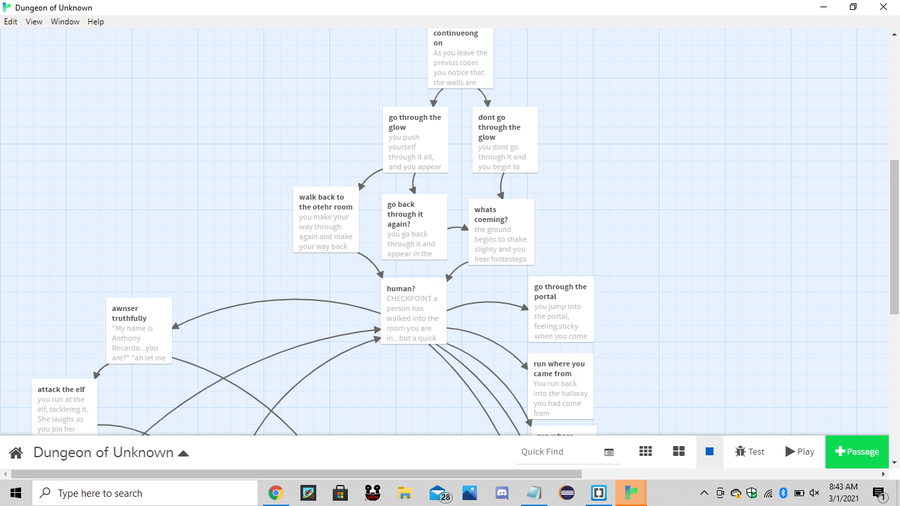Click the scroll down arrow
Image resolution: width=900 pixels, height=506 pixels.
point(894,462)
